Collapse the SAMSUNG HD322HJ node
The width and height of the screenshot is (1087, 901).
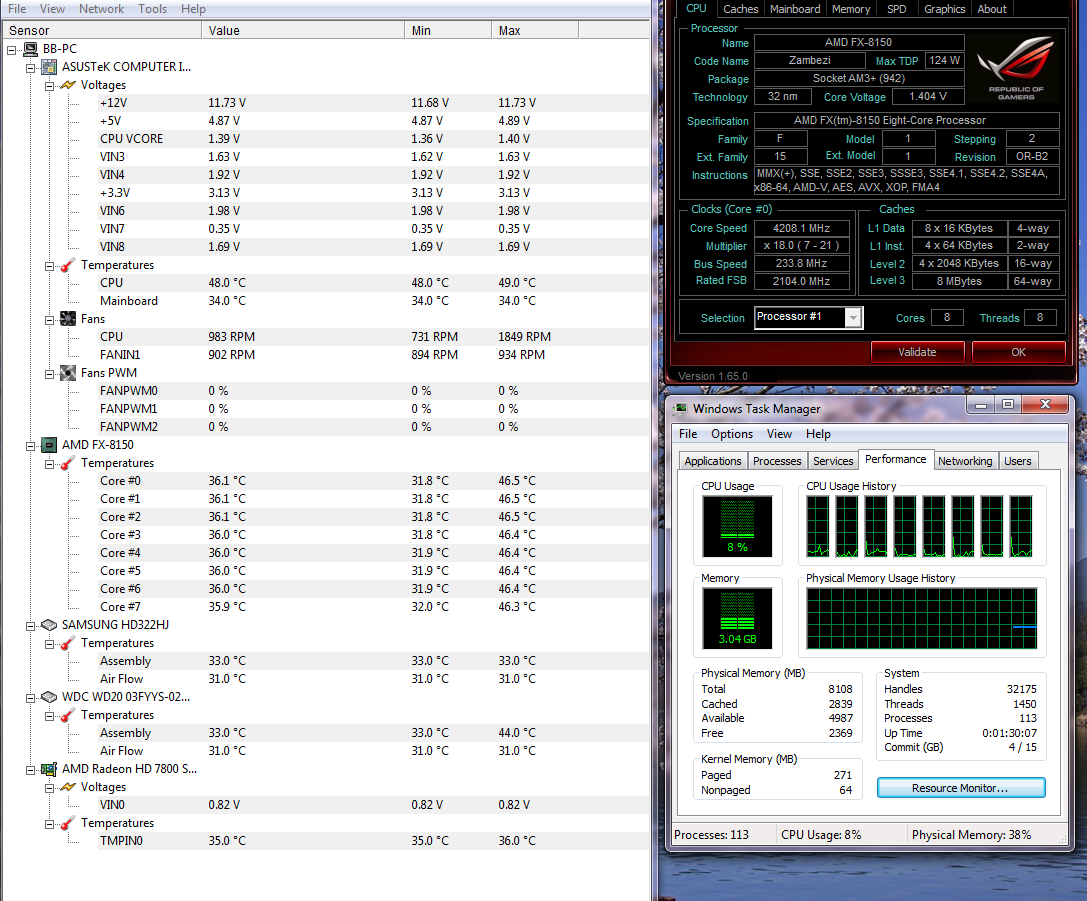[x=31, y=627]
